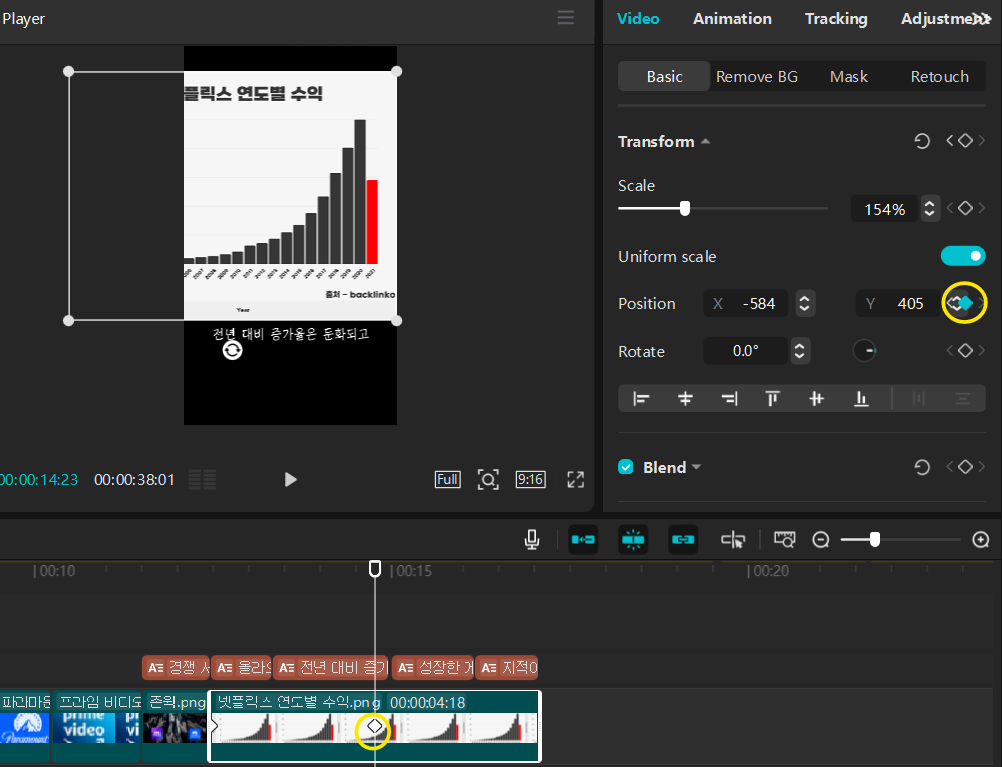Click the Scale 154% value field
This screenshot has height=767, width=1002.
click(884, 209)
